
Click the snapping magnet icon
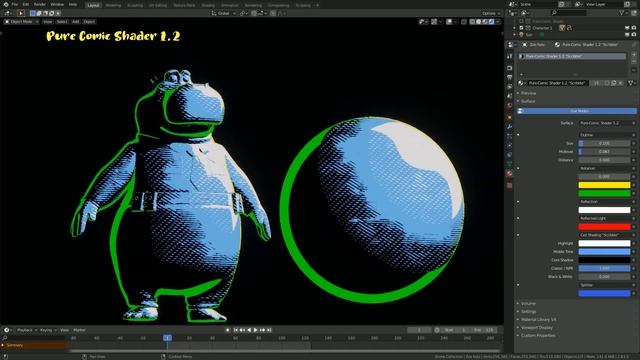(254, 13)
